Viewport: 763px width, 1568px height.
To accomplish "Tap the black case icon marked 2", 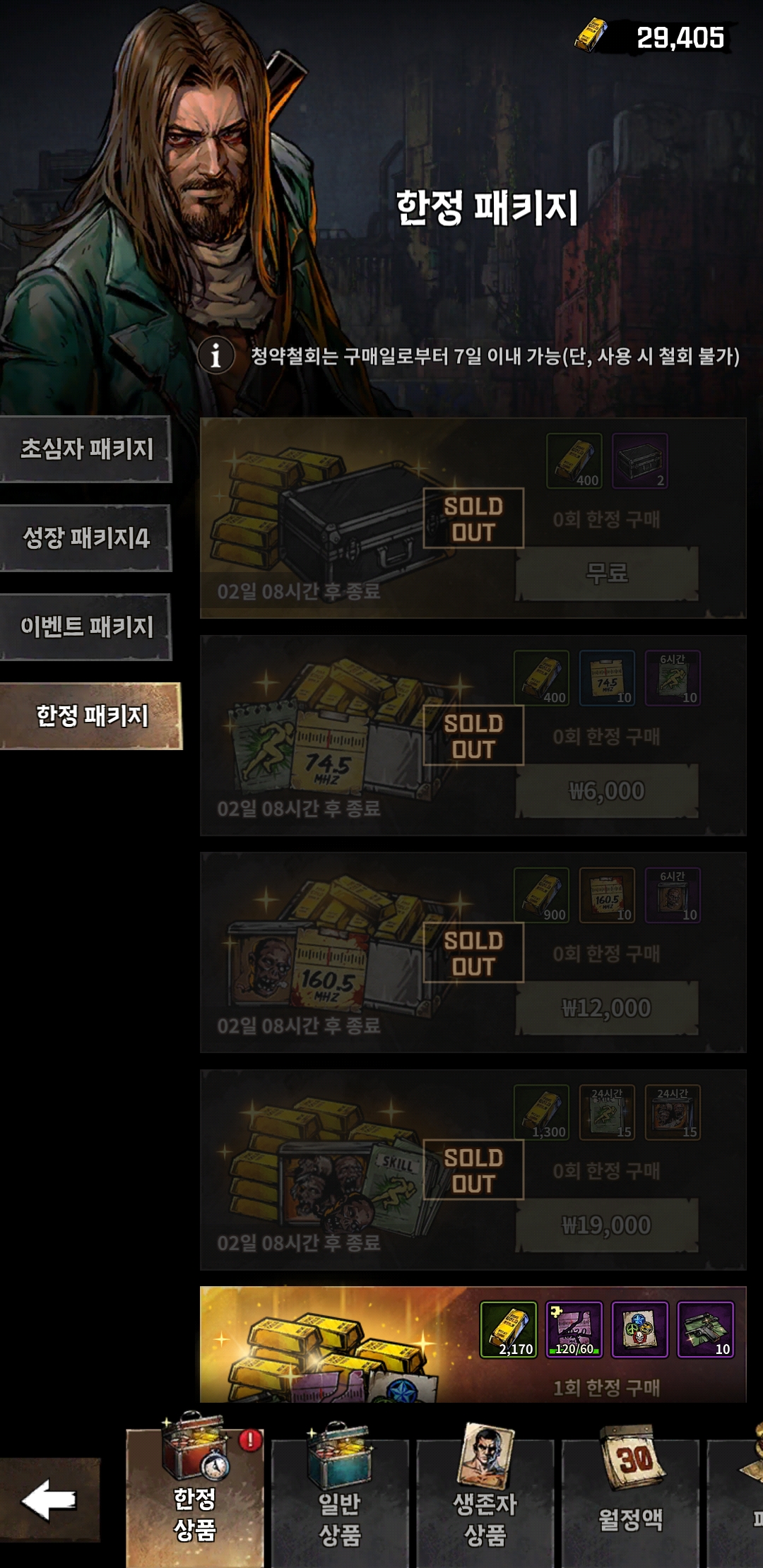I will 640,461.
